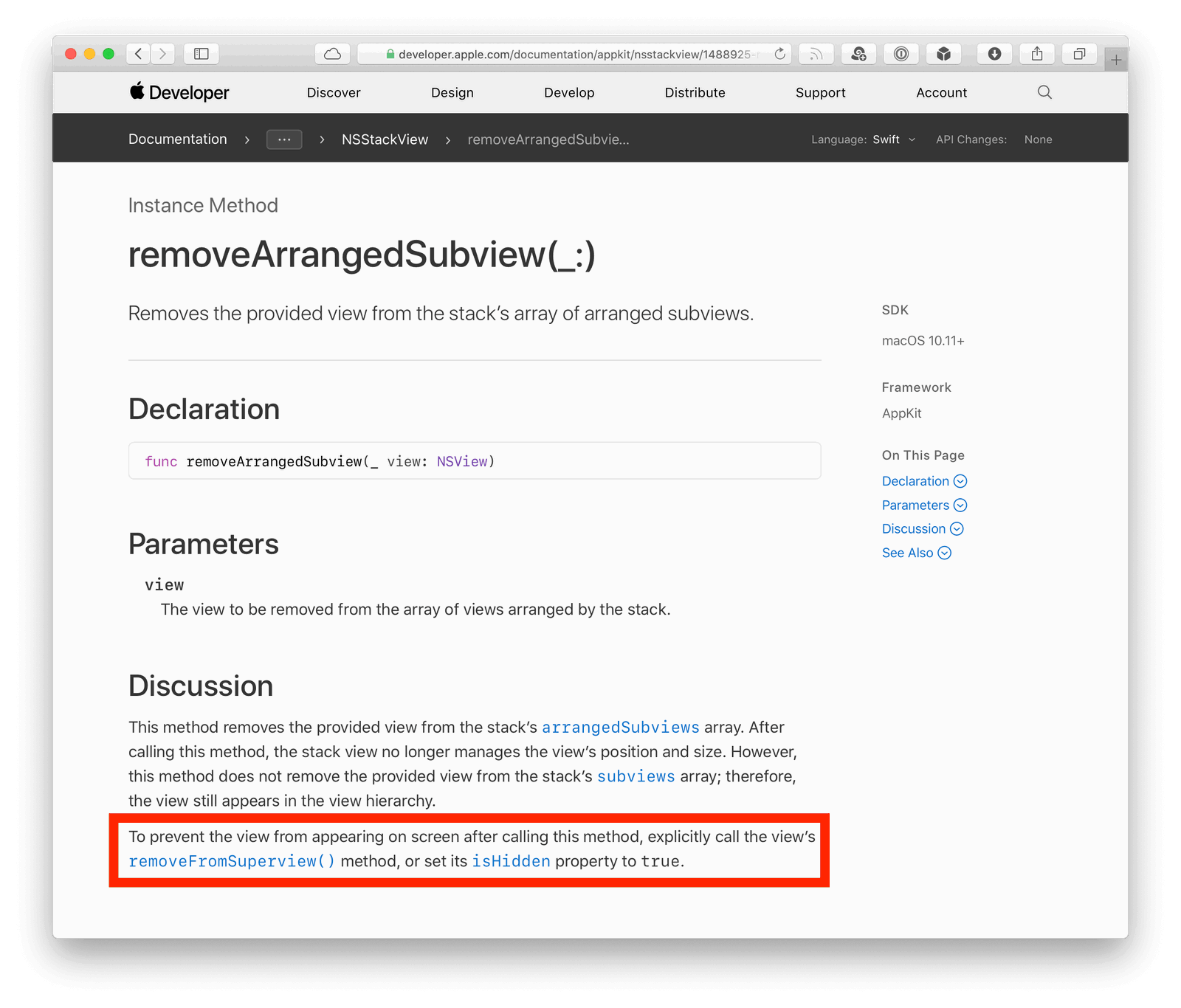Reload the page with the refresh icon
1181x1008 pixels.
(x=779, y=54)
